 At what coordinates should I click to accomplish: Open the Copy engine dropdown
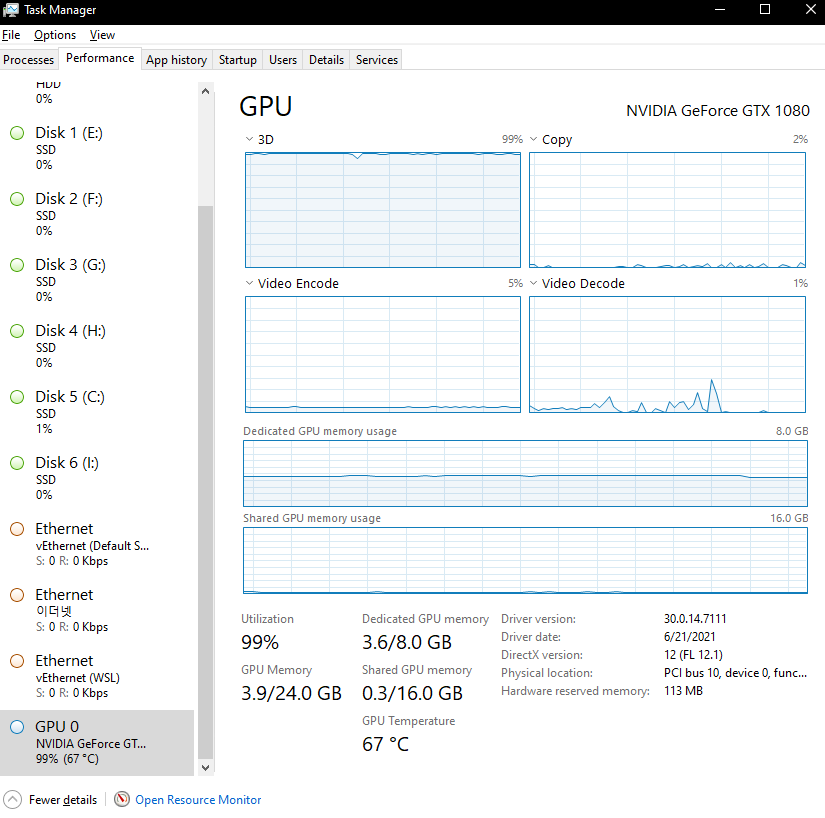tap(534, 139)
